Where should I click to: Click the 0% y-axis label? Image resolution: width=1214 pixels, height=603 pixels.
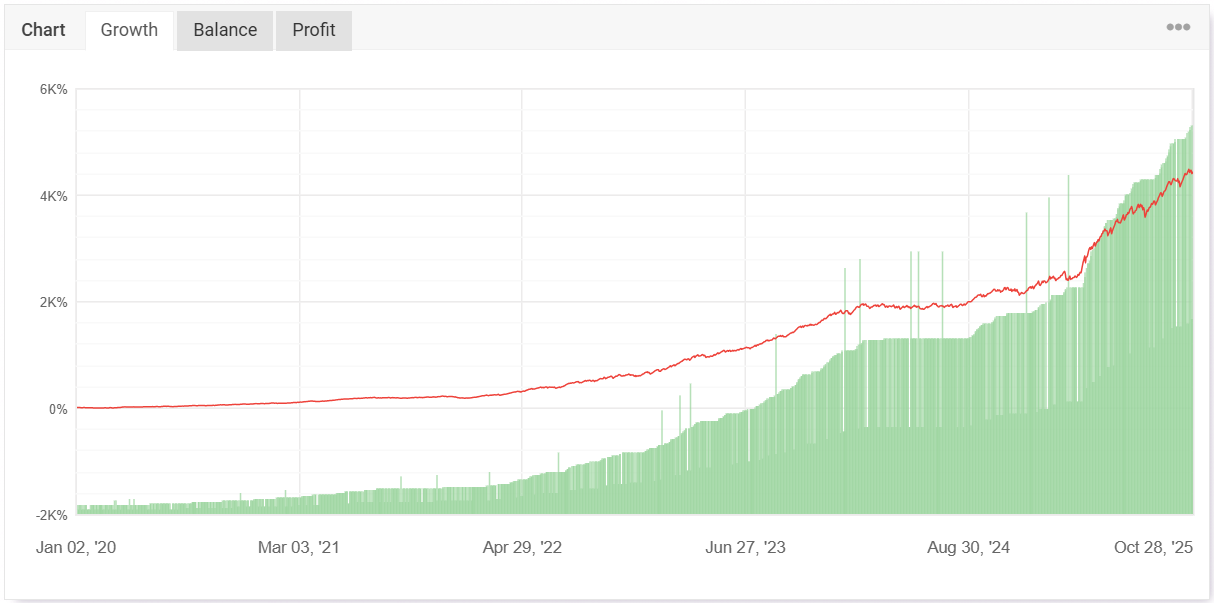pos(57,409)
